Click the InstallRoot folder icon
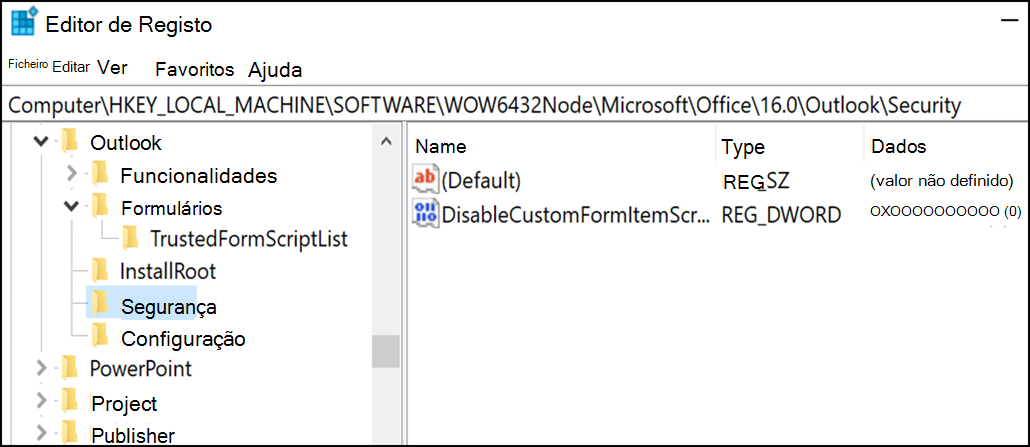 99,270
